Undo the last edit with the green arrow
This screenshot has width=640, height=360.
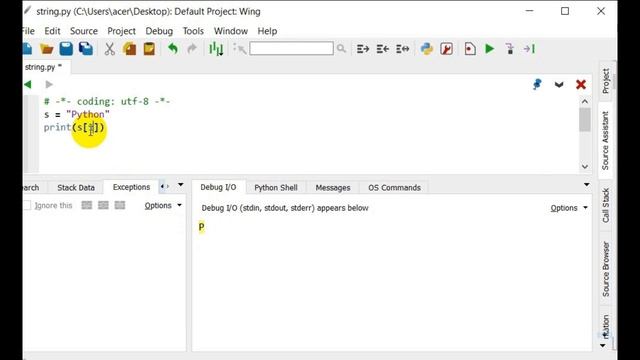[x=173, y=49]
